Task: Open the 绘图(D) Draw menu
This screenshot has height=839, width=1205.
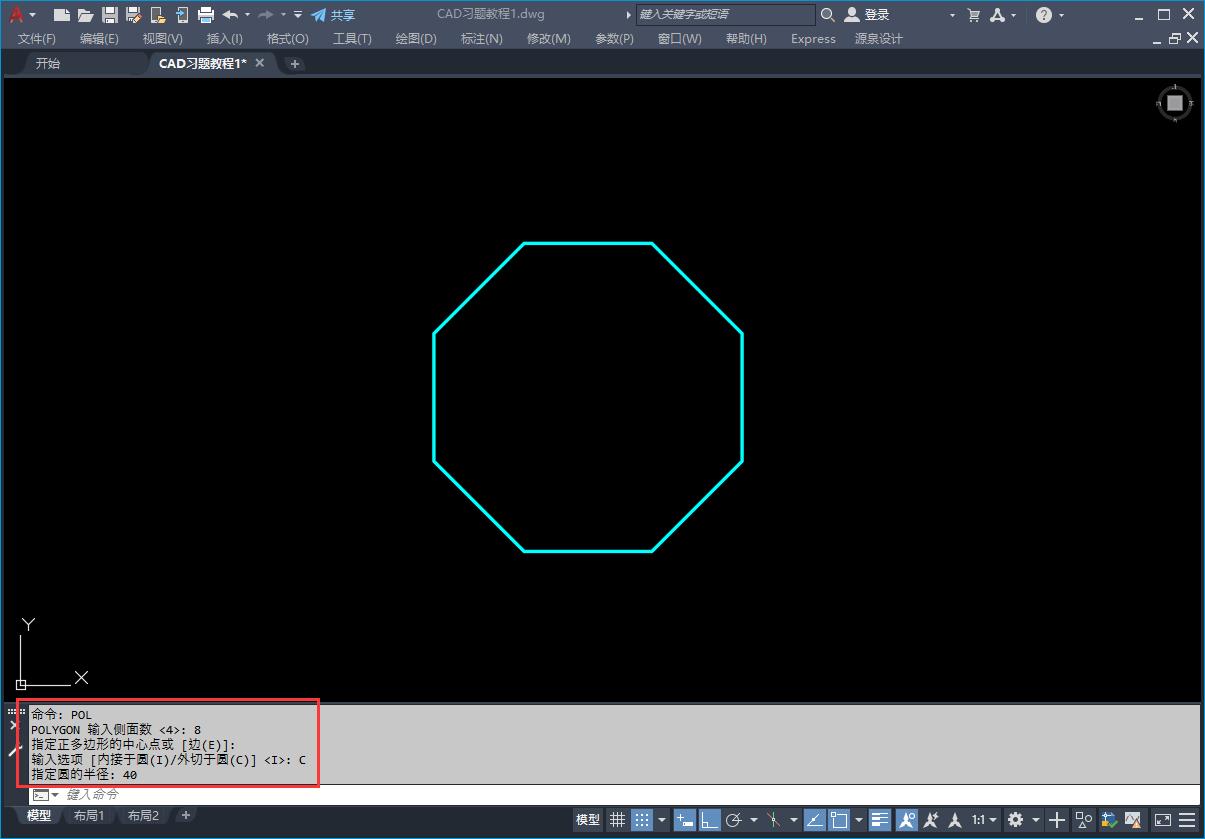Action: [416, 39]
